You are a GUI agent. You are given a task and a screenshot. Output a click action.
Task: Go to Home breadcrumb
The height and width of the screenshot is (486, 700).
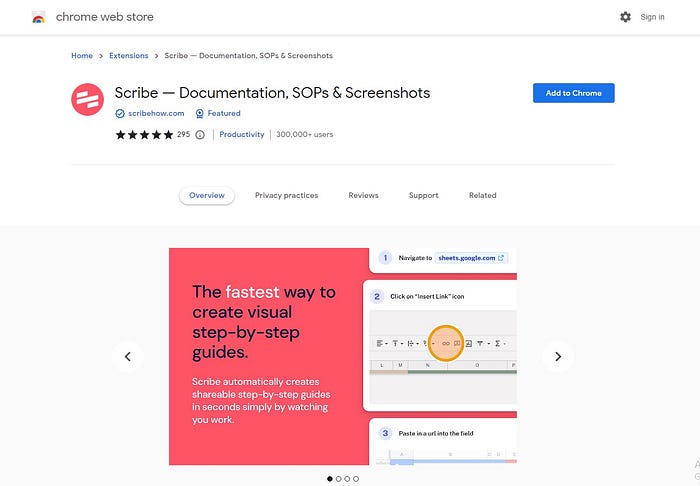[x=82, y=56]
